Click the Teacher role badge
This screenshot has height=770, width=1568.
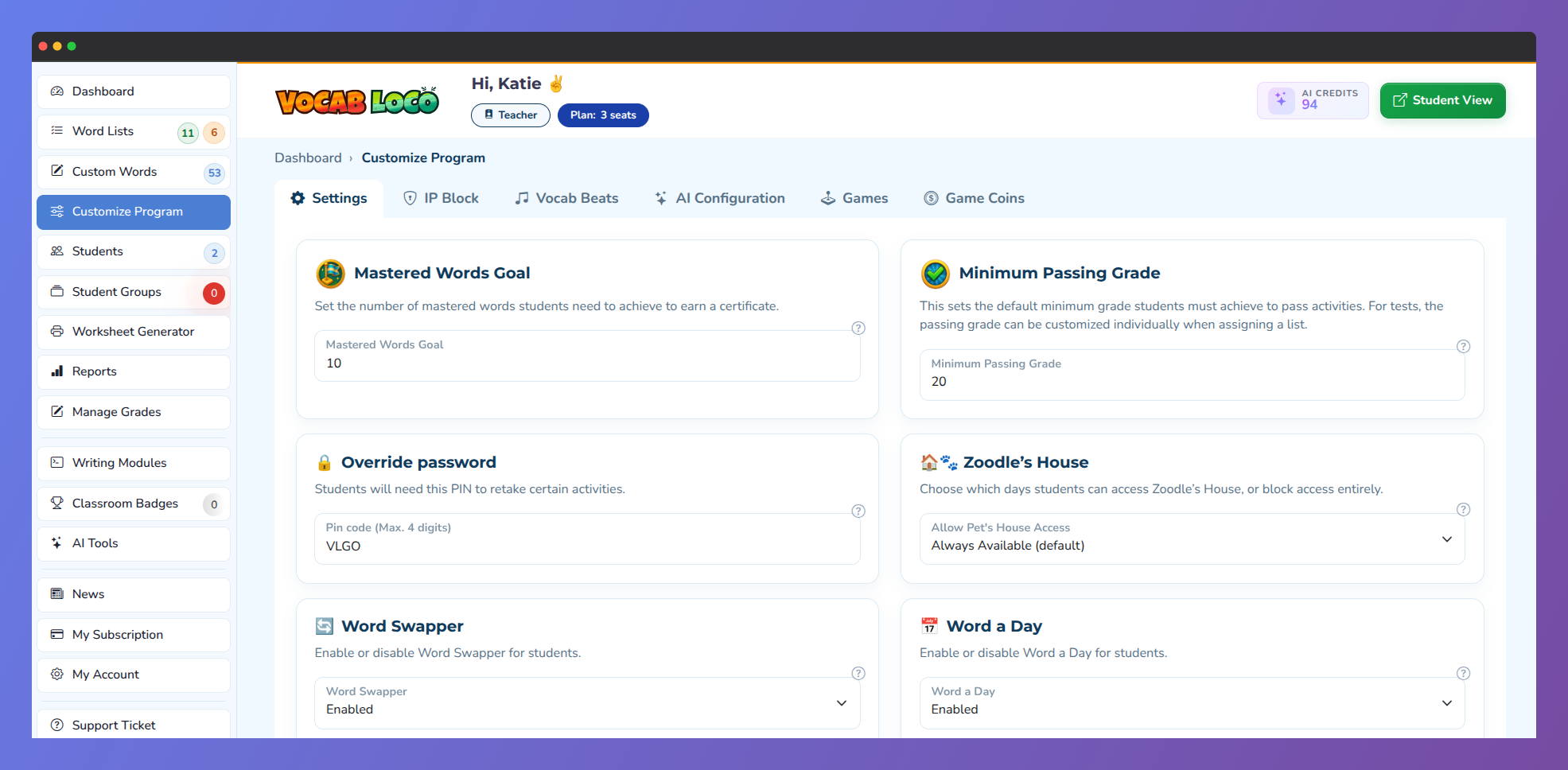click(511, 115)
